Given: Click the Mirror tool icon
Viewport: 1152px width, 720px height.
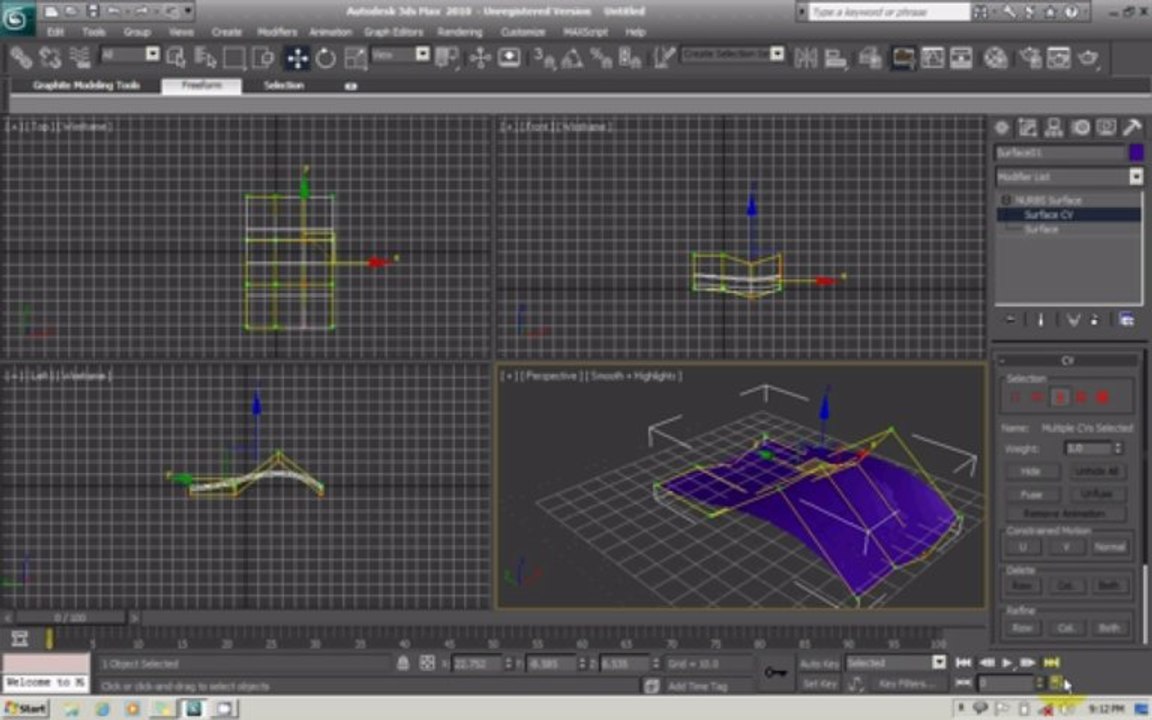Looking at the screenshot, I should point(805,57).
